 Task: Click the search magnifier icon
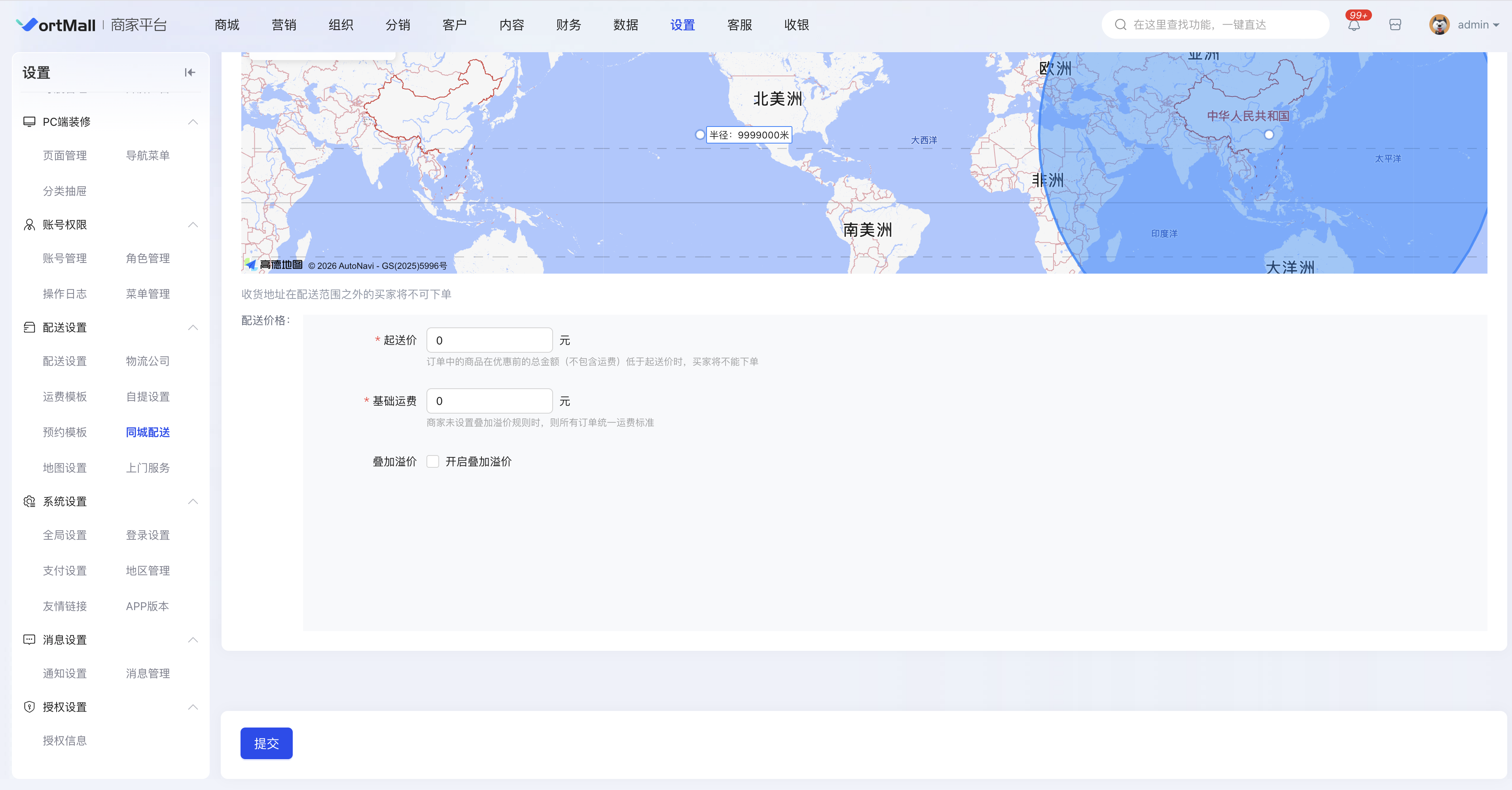tap(1120, 25)
